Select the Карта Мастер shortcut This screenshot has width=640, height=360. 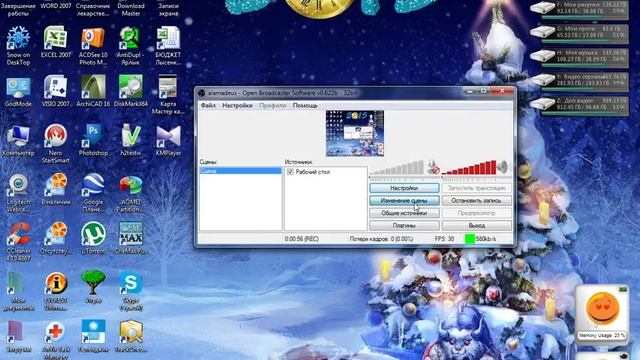168,95
